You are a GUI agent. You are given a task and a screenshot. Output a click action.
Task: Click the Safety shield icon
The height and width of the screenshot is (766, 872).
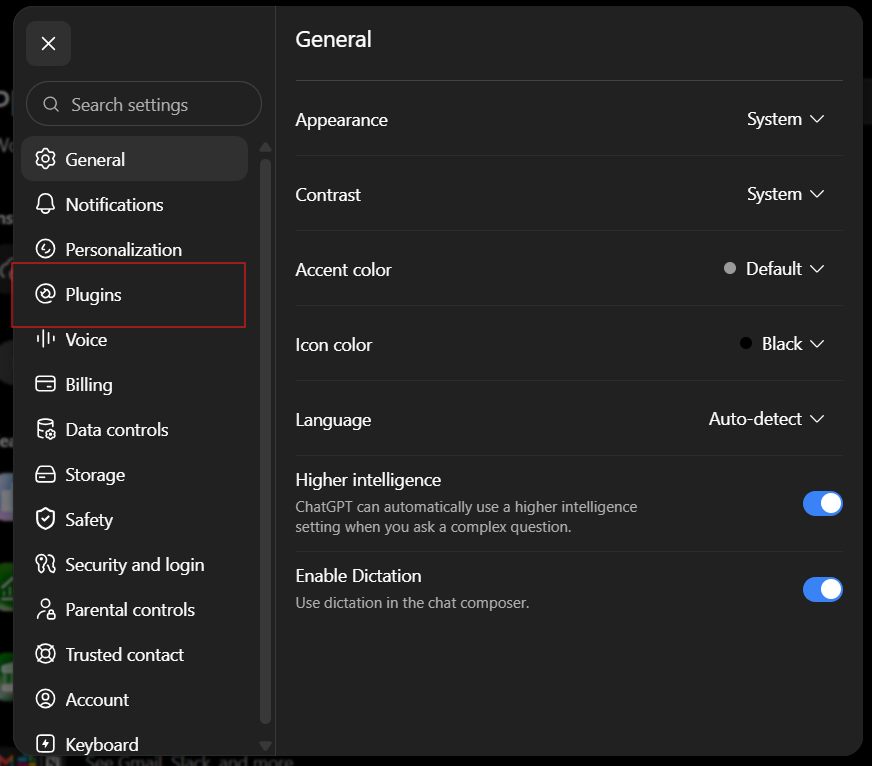point(46,519)
